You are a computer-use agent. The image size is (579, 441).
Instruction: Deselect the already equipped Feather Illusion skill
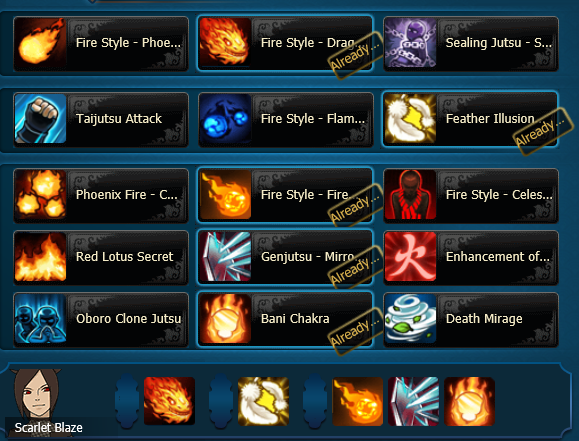pyautogui.click(x=470, y=119)
